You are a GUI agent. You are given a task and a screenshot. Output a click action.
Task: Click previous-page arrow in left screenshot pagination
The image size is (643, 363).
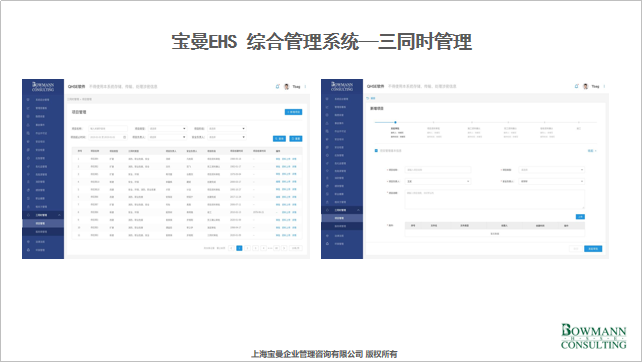(231, 248)
